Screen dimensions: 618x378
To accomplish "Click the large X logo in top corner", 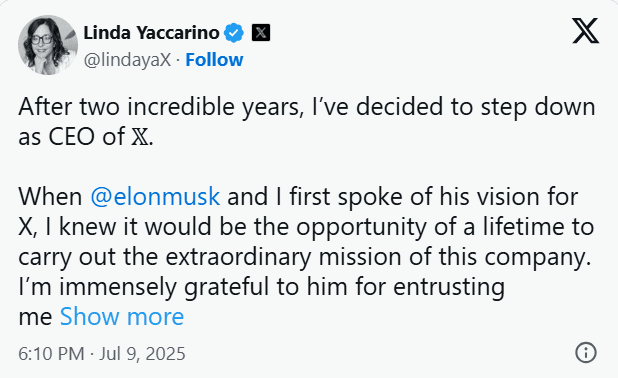I will pos(586,31).
